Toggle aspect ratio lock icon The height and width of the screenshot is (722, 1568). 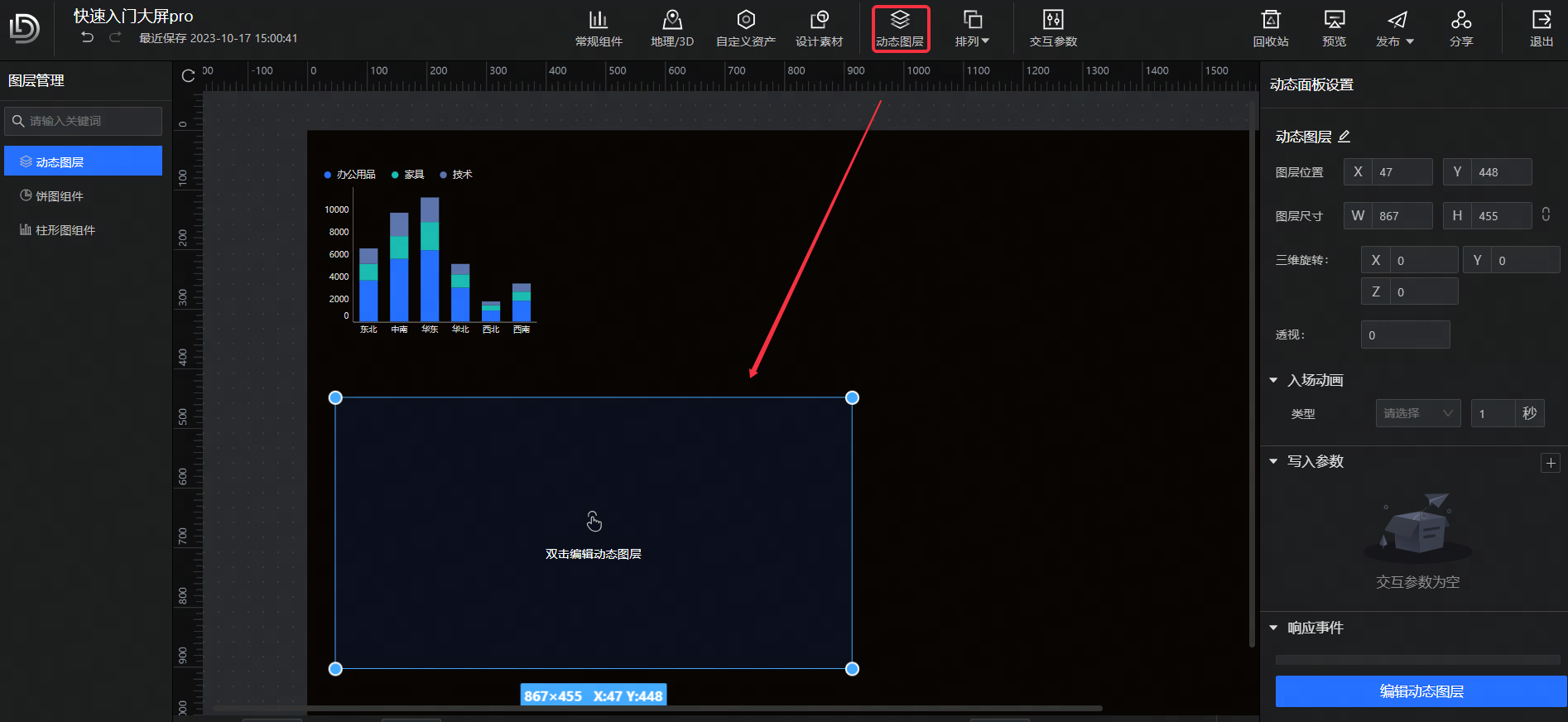click(1546, 214)
